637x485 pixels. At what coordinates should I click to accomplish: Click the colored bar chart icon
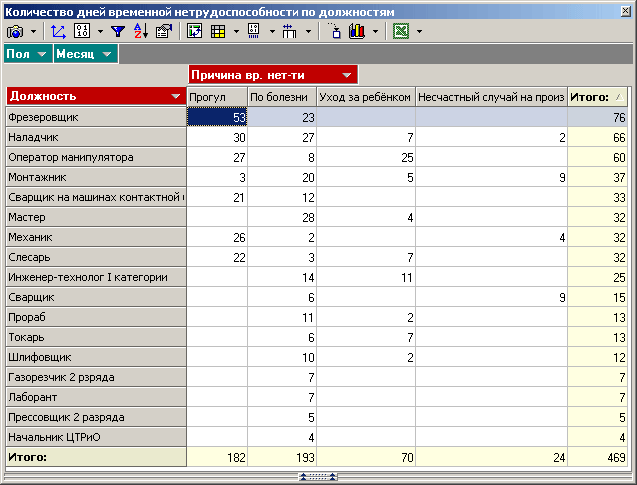(357, 31)
